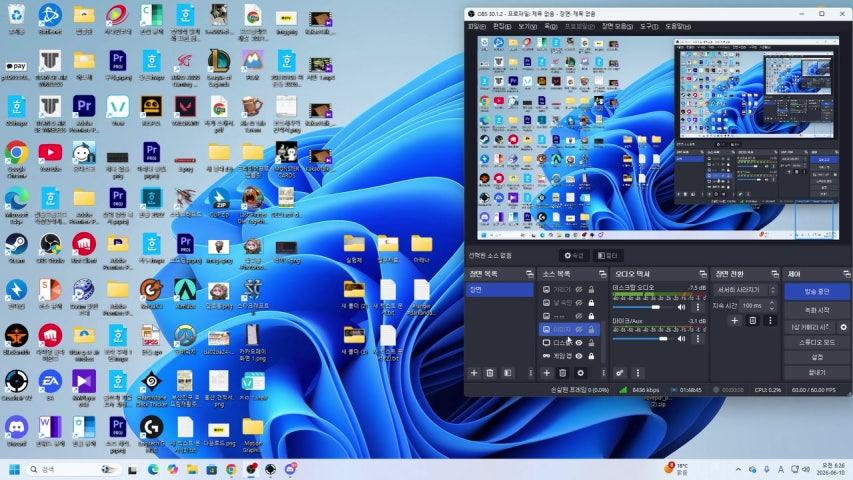The width and height of the screenshot is (853, 480).
Task: Lock the display capture source
Action: pos(591,342)
